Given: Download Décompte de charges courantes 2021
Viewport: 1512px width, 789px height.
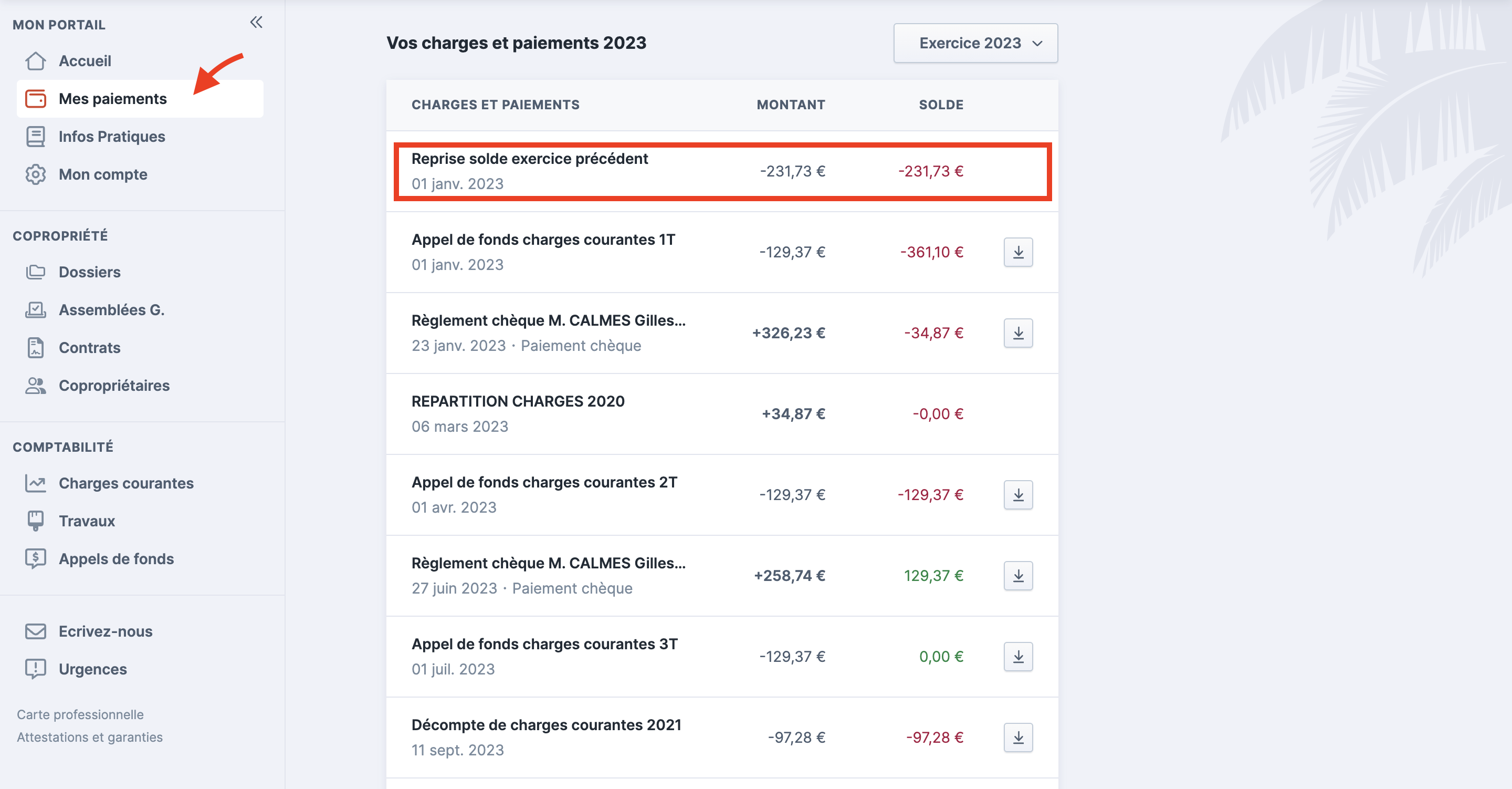Looking at the screenshot, I should (x=1018, y=738).
